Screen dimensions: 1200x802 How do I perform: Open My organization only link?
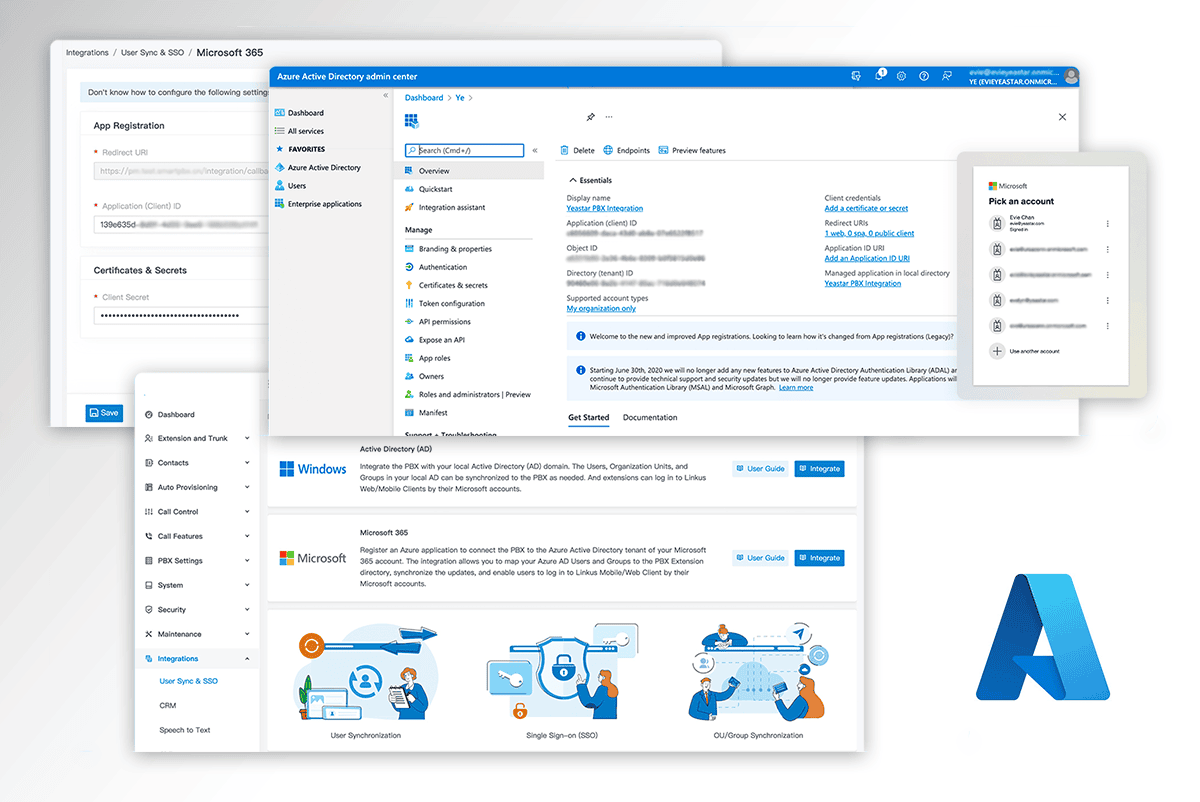(601, 309)
